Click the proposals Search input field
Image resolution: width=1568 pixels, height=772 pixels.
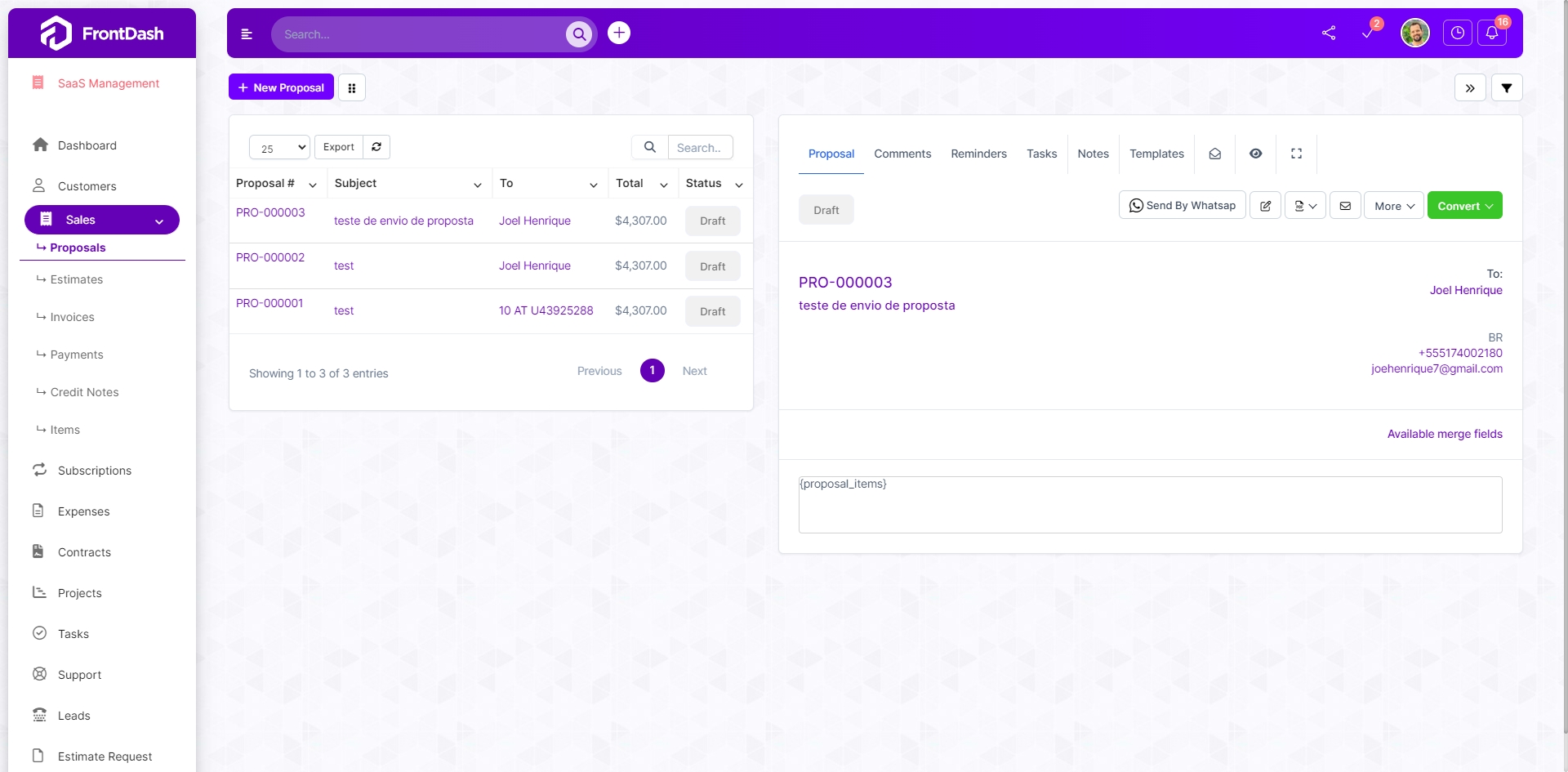(x=700, y=147)
